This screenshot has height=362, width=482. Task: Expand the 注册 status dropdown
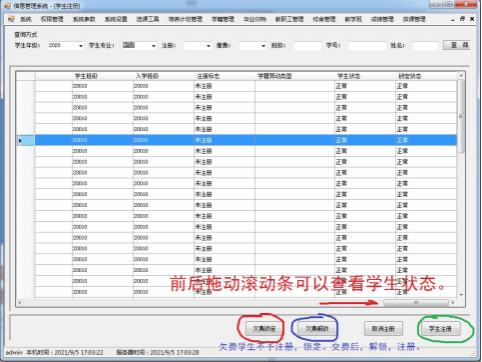209,46
